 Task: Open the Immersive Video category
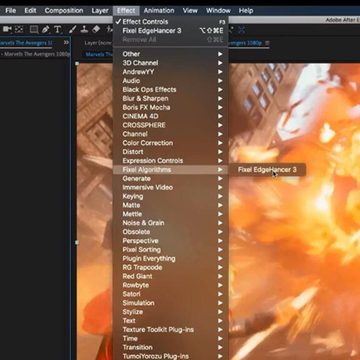pyautogui.click(x=170, y=187)
